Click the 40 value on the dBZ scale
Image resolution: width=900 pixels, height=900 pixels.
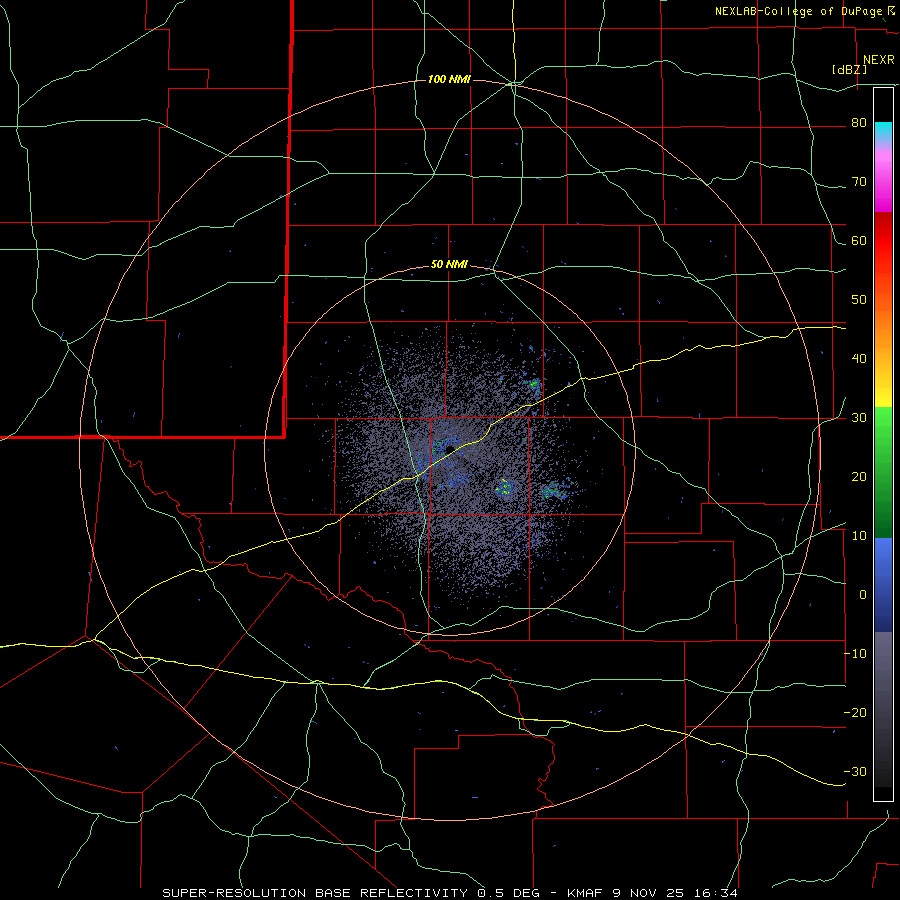(x=859, y=359)
